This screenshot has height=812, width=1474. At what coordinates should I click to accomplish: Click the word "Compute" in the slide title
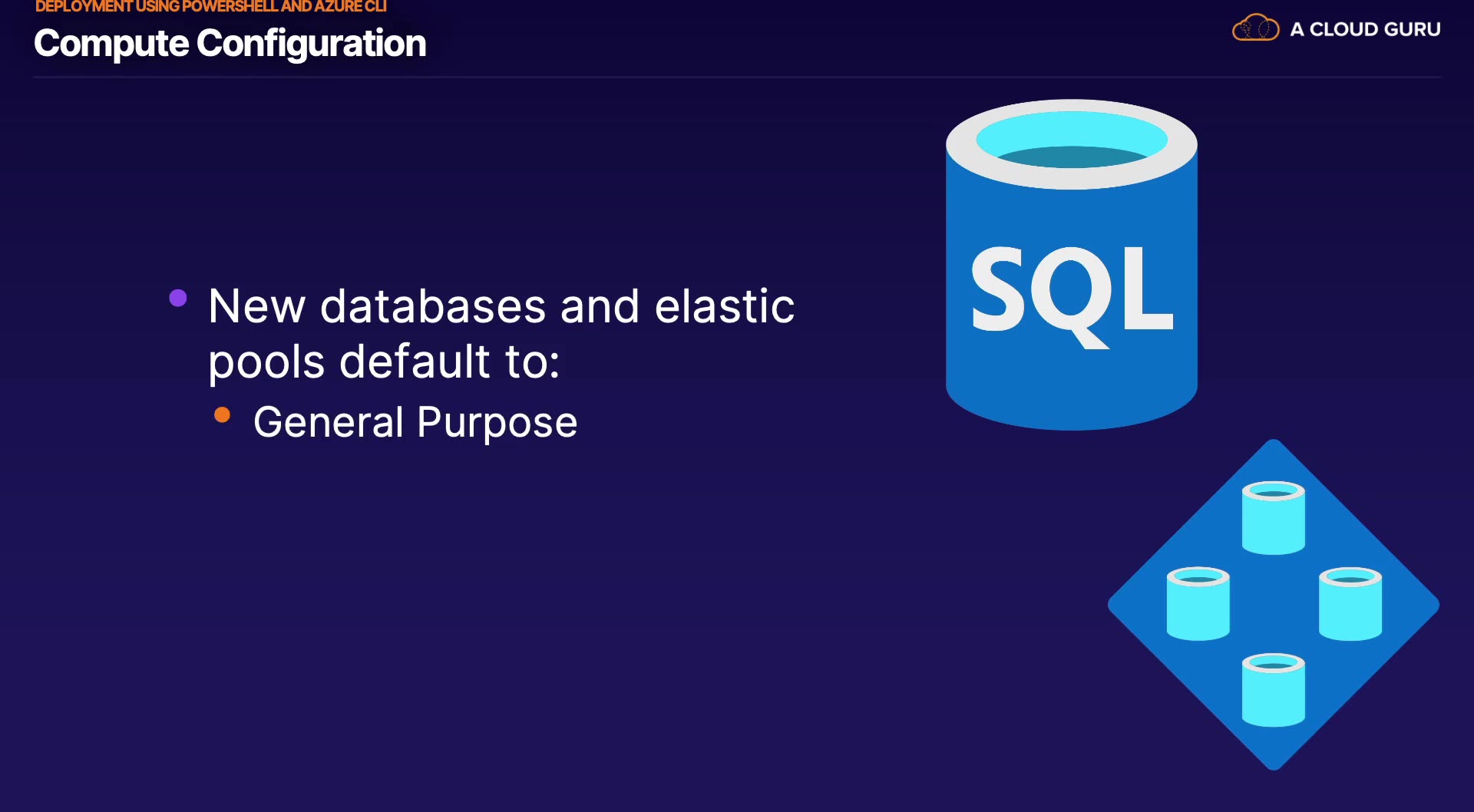[111, 44]
